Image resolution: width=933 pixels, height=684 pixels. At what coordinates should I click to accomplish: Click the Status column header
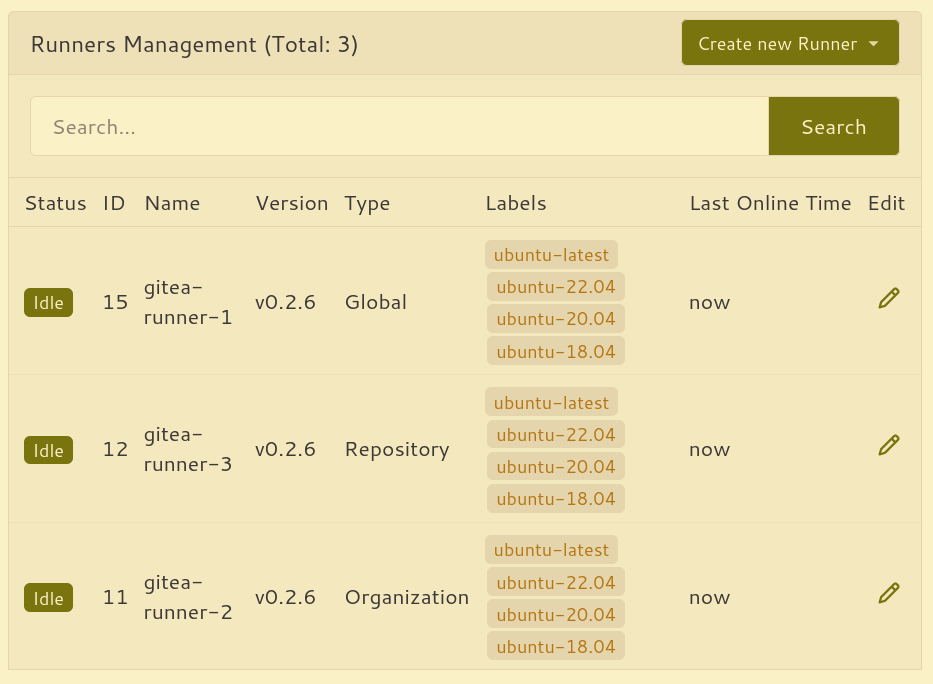(56, 203)
